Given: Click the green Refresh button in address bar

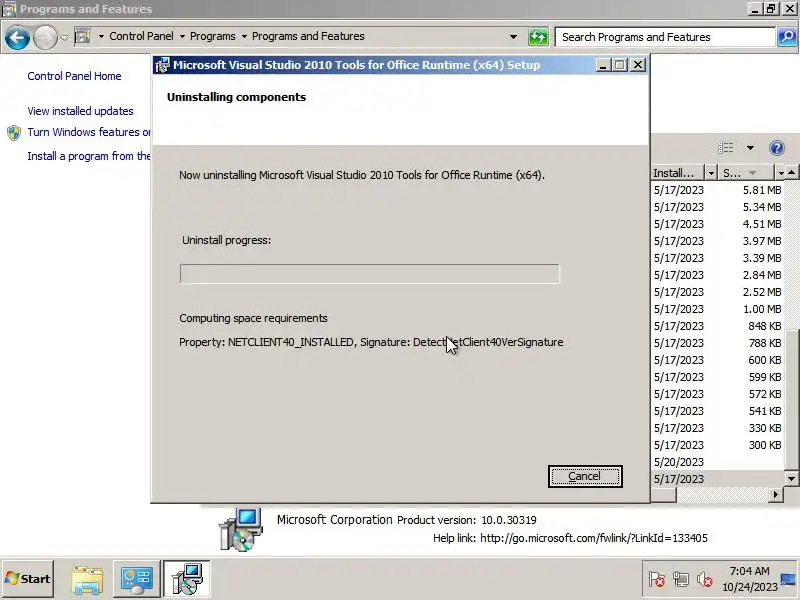Looking at the screenshot, I should [538, 37].
